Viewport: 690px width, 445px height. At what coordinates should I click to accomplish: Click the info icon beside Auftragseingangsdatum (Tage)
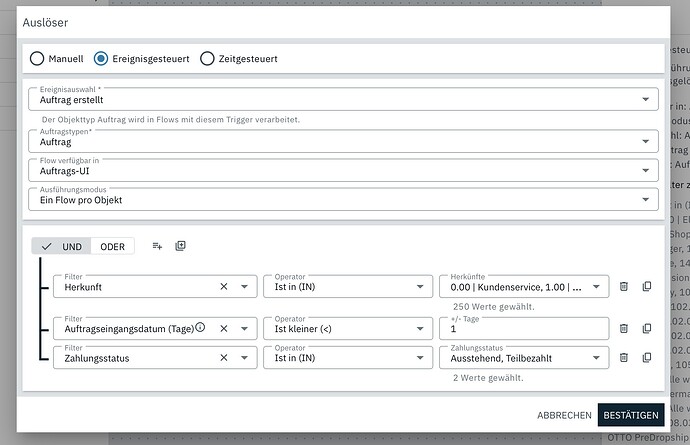point(200,327)
